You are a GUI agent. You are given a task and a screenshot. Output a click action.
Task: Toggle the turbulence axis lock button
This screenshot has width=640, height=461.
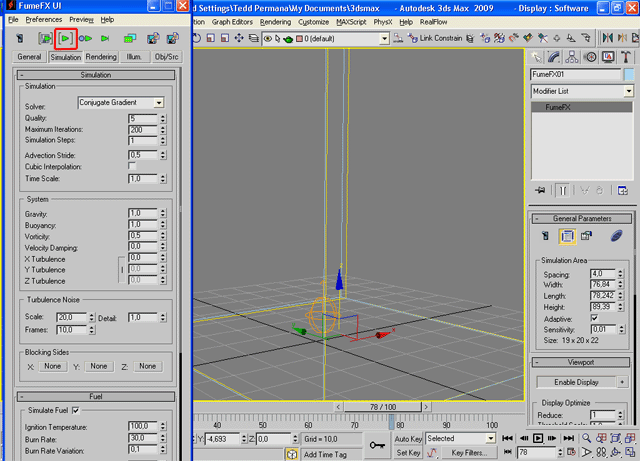pos(122,269)
